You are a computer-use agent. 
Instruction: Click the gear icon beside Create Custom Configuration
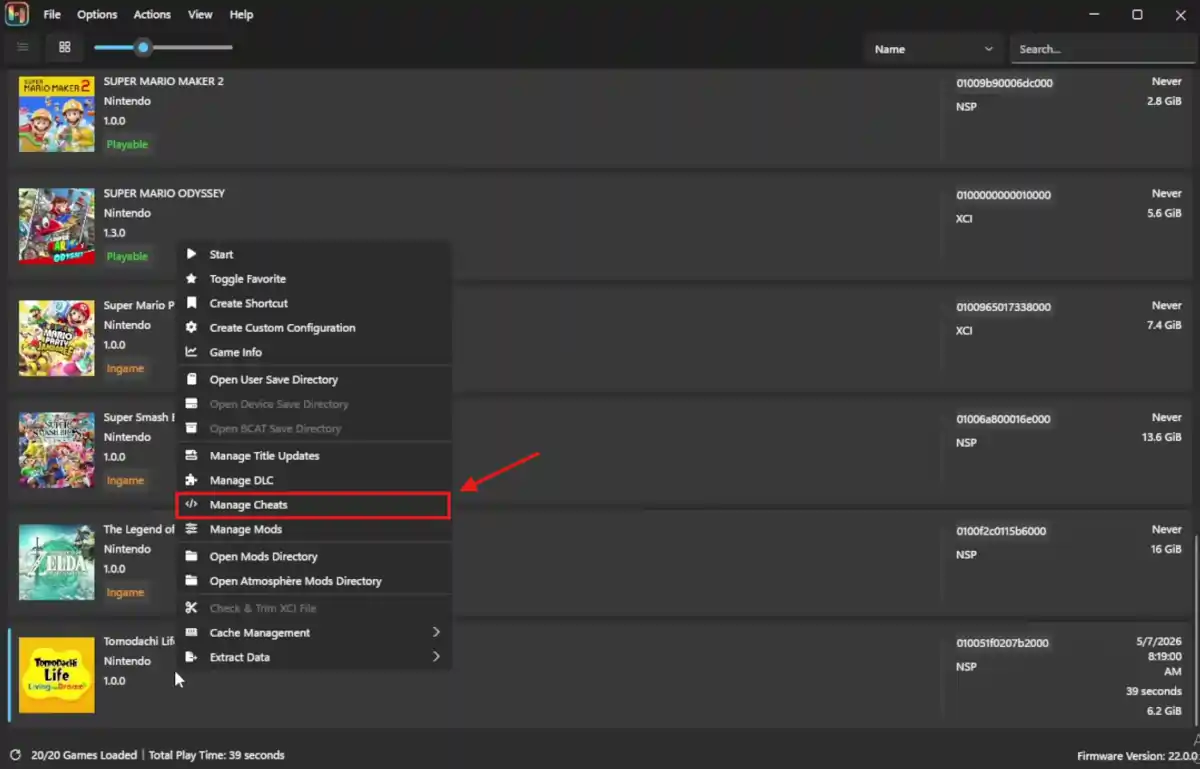tap(191, 327)
